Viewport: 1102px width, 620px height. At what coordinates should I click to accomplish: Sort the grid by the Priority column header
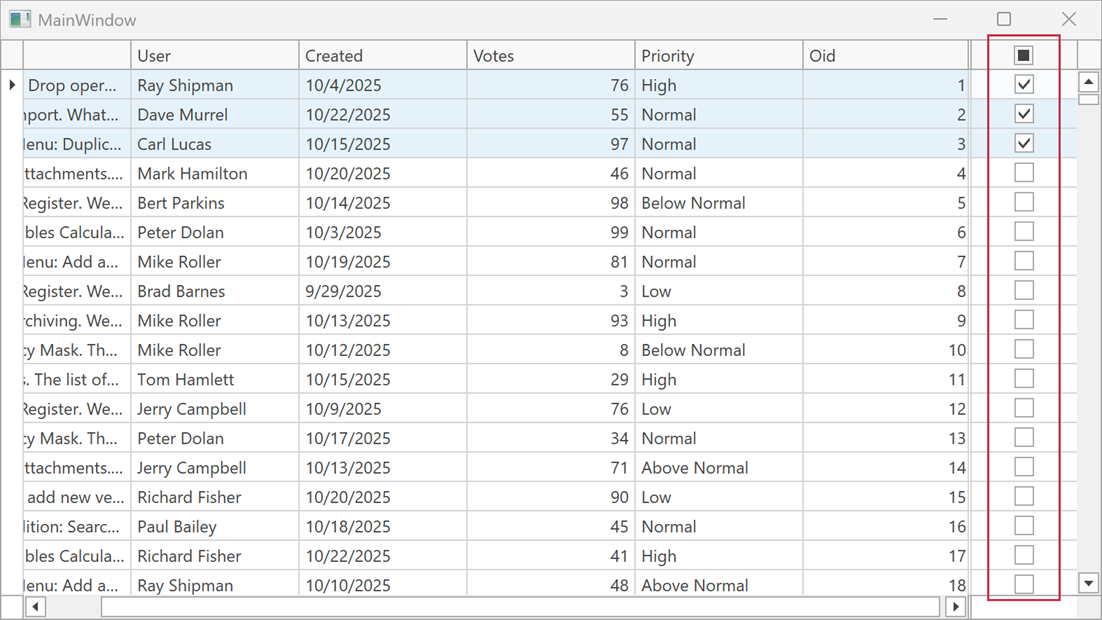[x=717, y=55]
